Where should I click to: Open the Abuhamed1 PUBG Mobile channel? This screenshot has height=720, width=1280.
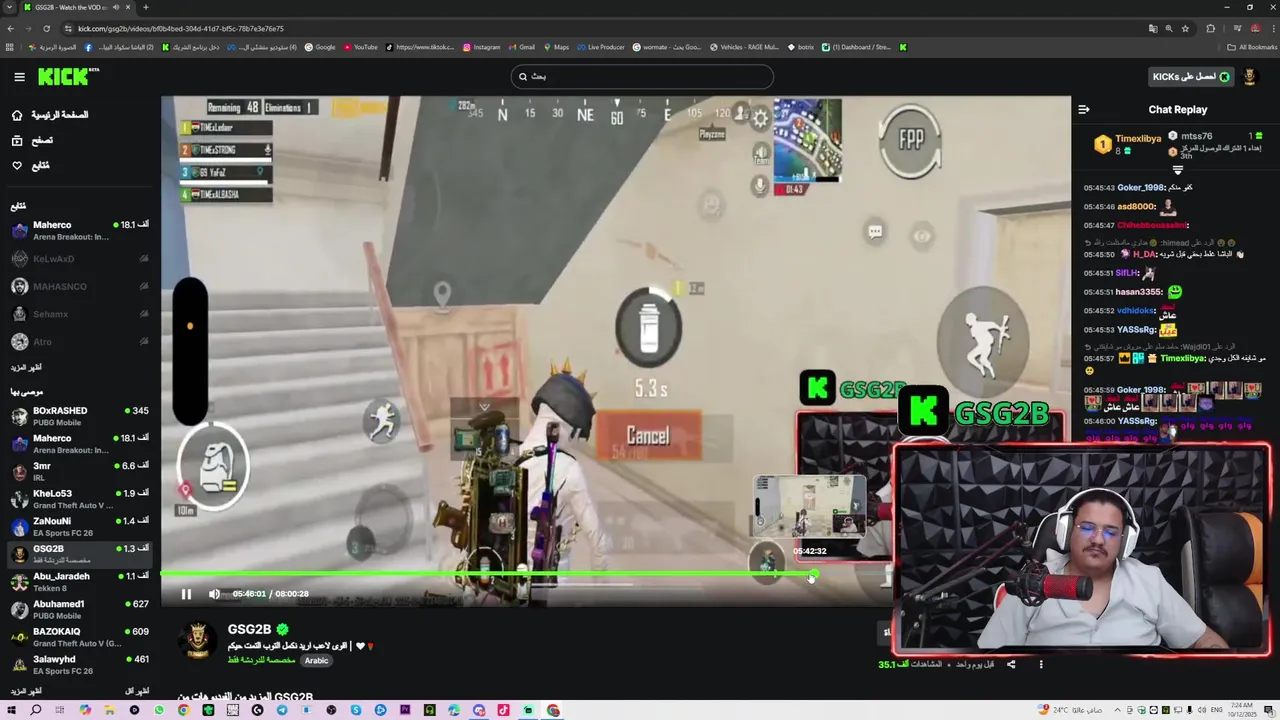point(80,610)
